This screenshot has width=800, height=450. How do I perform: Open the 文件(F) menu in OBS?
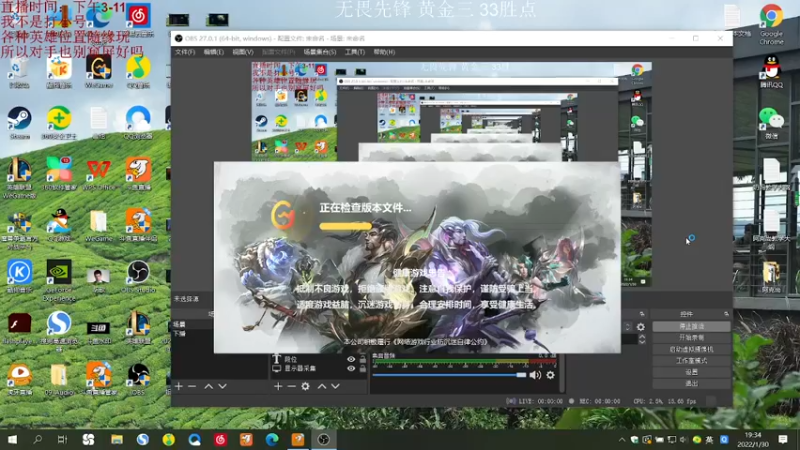click(185, 52)
